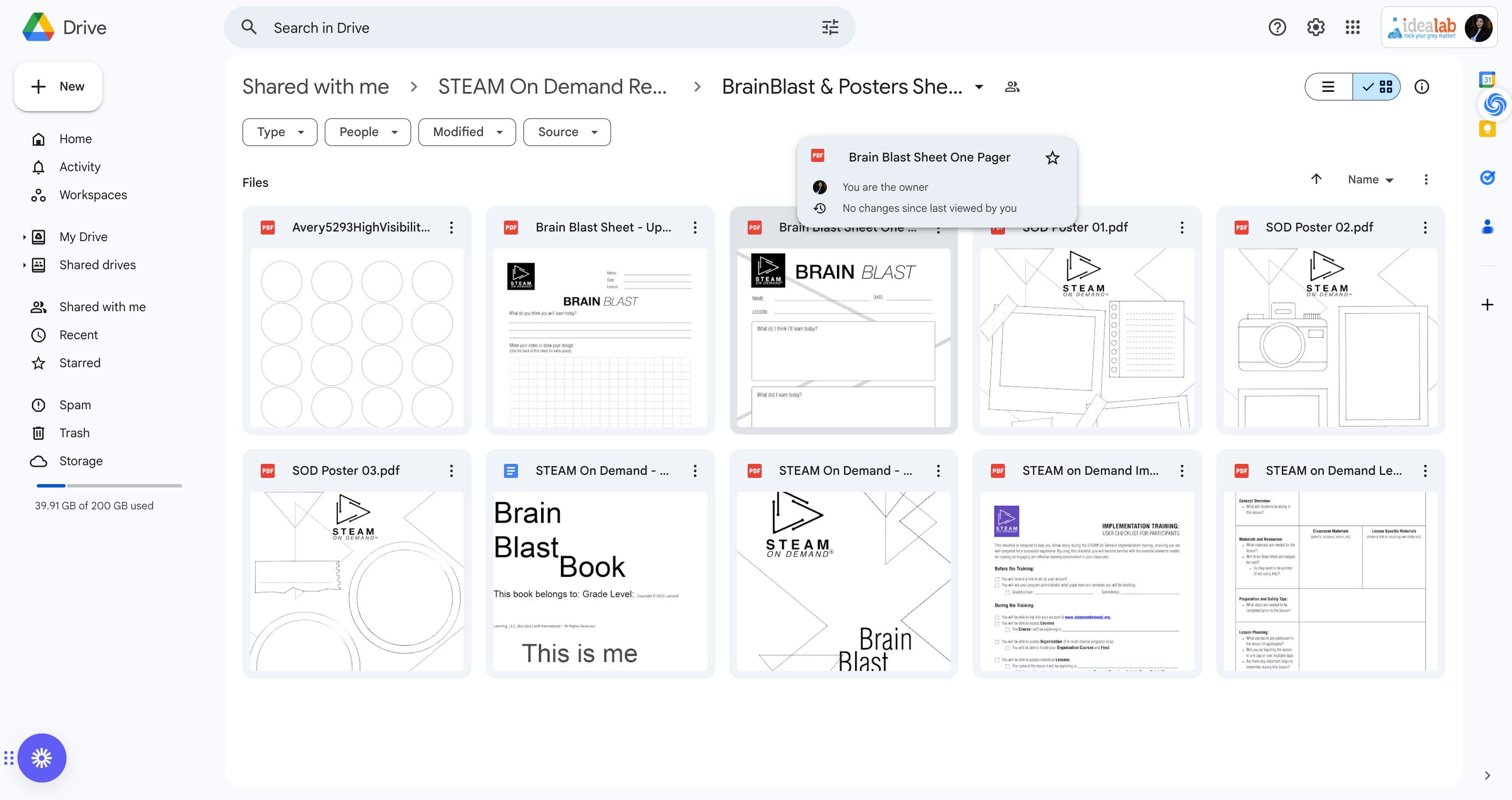Open the Google Calendar side panel
1512x800 pixels.
(1487, 80)
